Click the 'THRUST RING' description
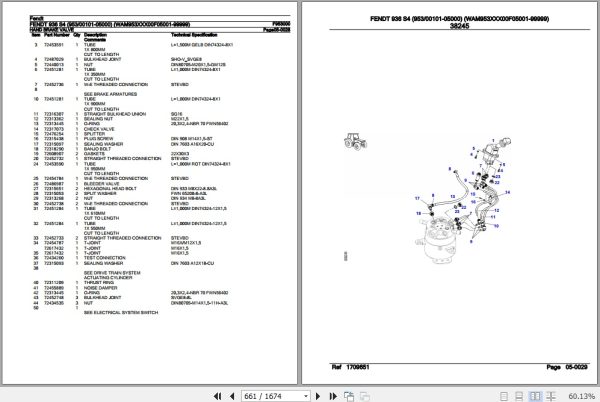 point(99,283)
